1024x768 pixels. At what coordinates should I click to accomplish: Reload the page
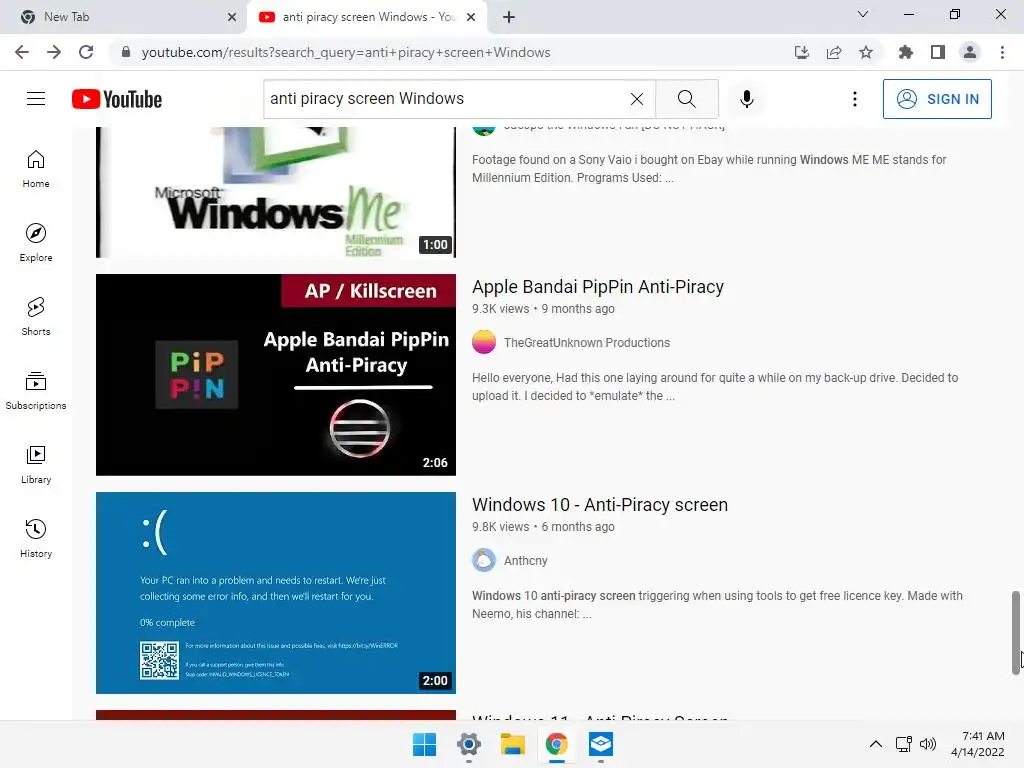point(86,52)
